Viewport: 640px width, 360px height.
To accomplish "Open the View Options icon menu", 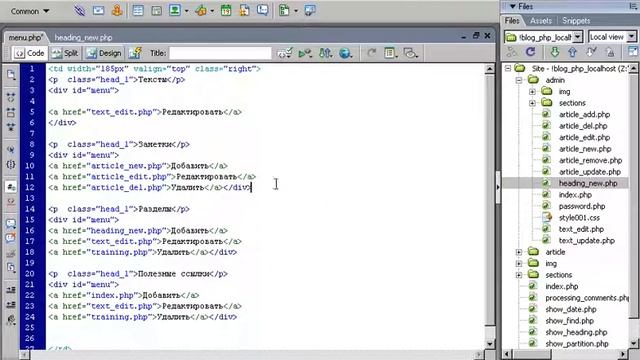I will pos(391,53).
